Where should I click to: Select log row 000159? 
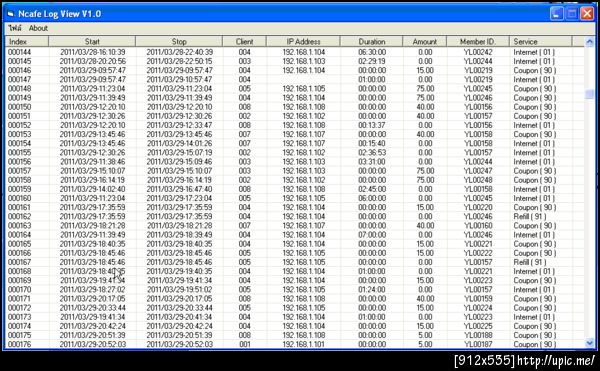(x=295, y=189)
